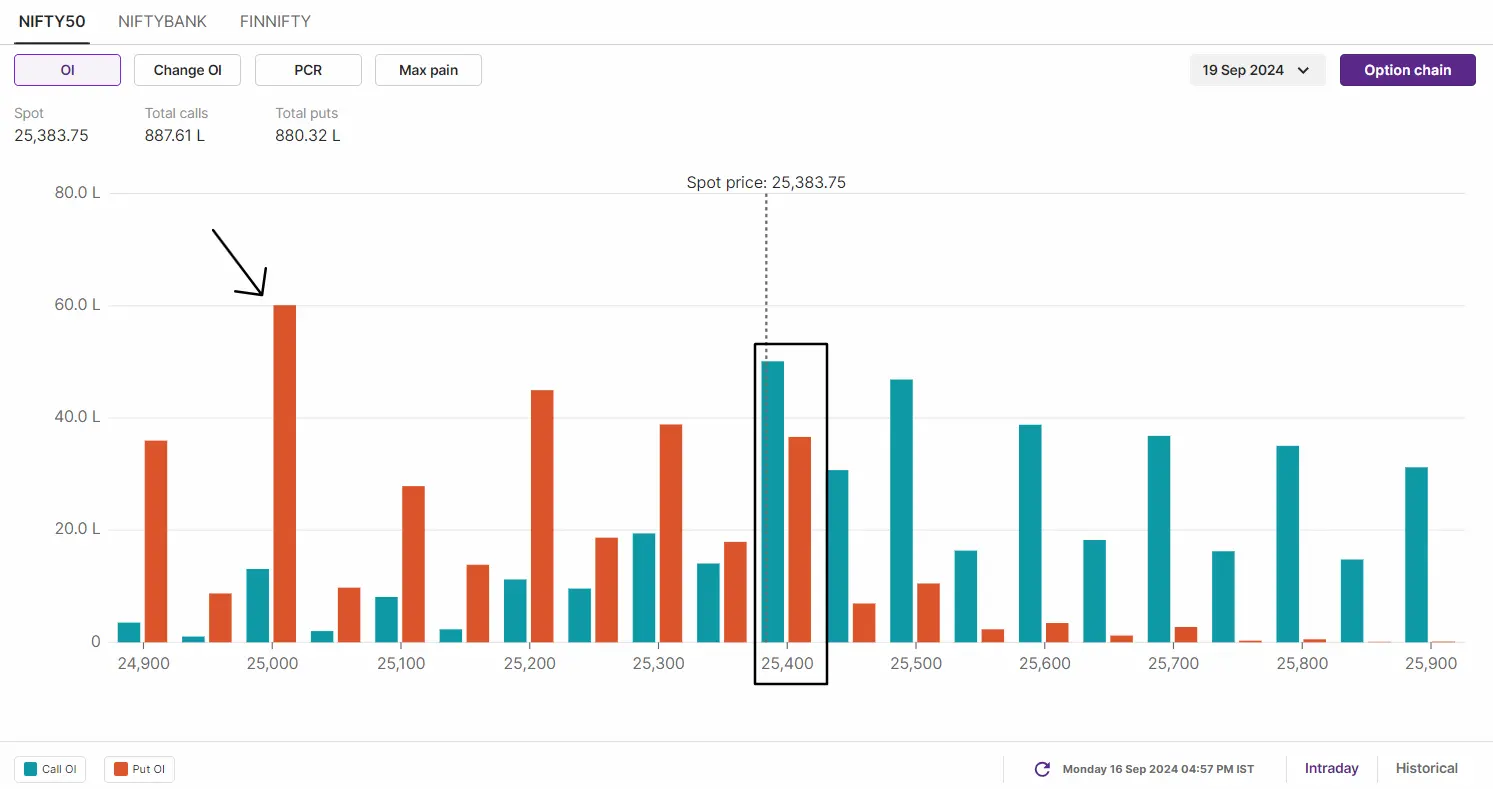The width and height of the screenshot is (1493, 789).
Task: Click the 25,400 strike axis label
Action: [x=786, y=663]
